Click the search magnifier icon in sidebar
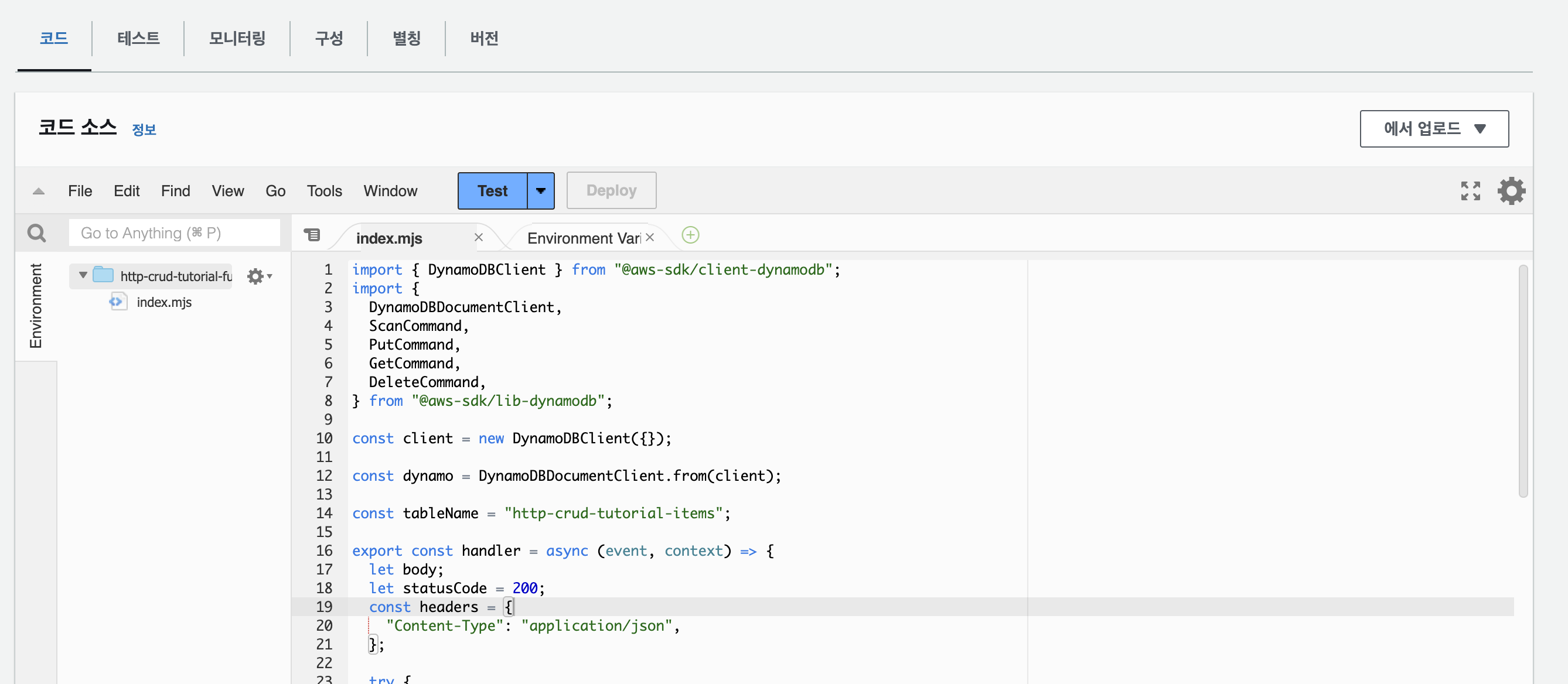 [x=36, y=233]
